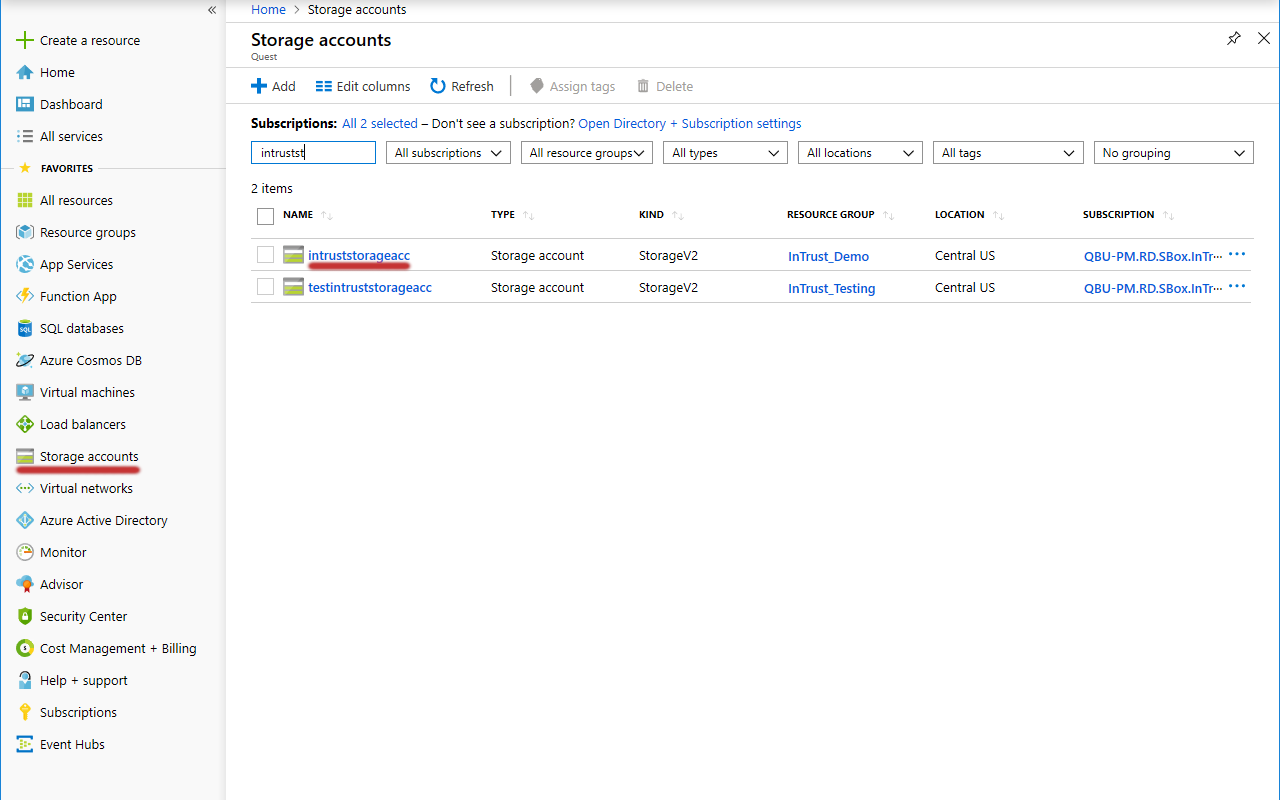The height and width of the screenshot is (800, 1280).
Task: Open the InTrust_Demo resource group link
Action: (x=828, y=257)
